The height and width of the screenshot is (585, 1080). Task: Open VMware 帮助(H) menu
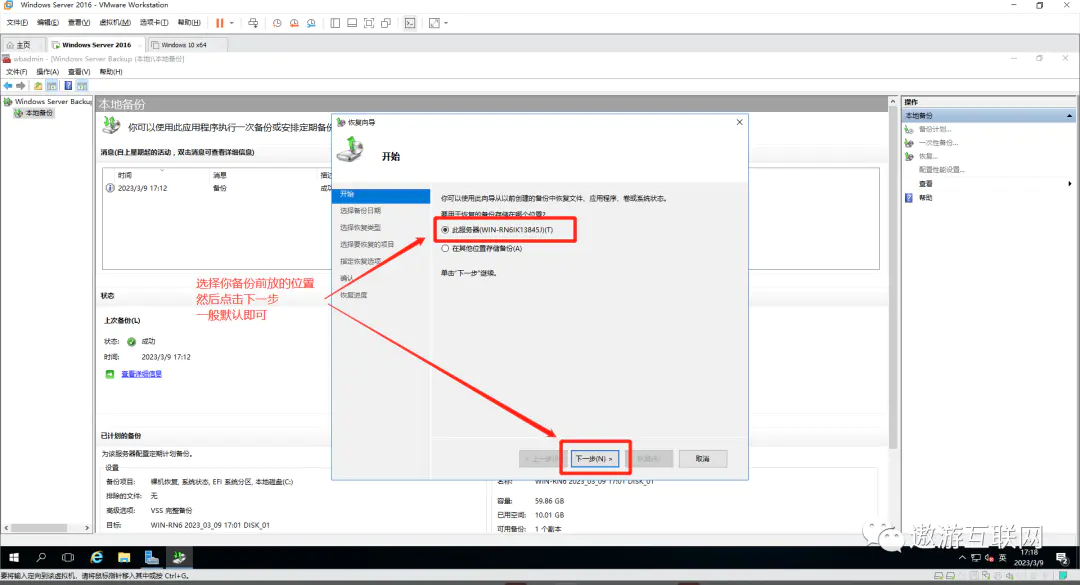coord(189,23)
